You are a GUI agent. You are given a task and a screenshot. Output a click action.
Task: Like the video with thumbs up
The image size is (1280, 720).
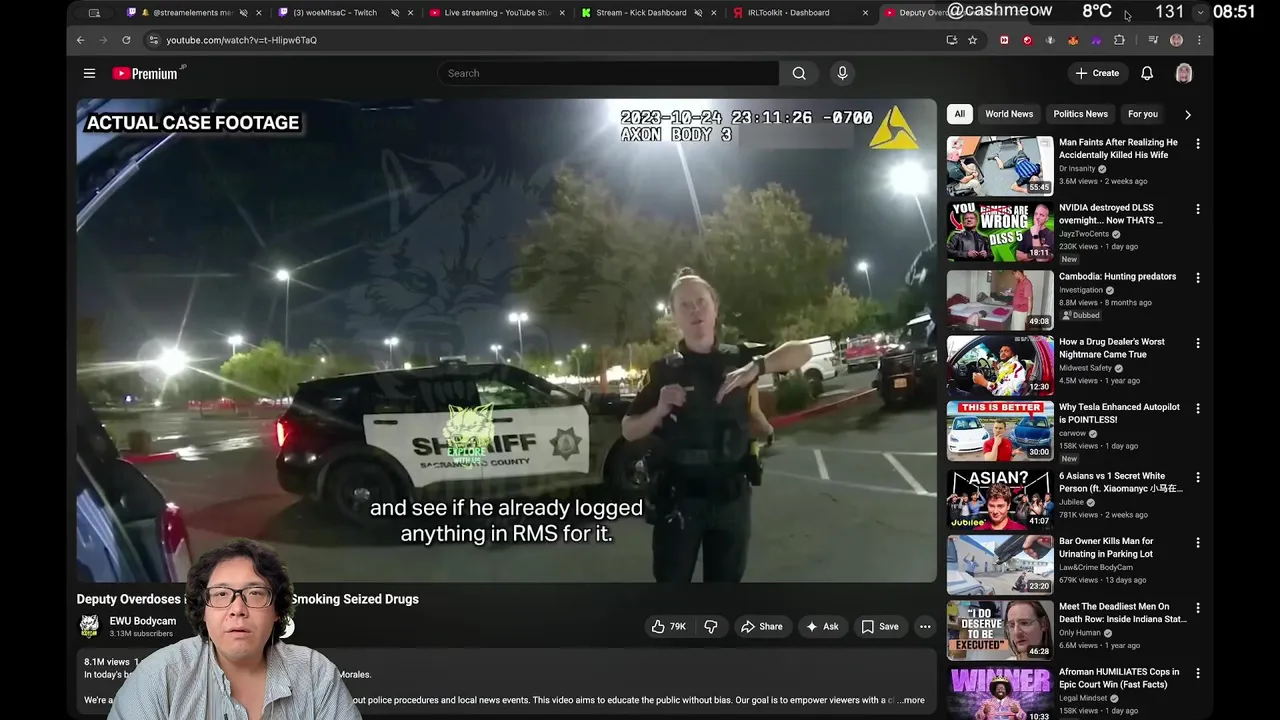click(x=668, y=627)
